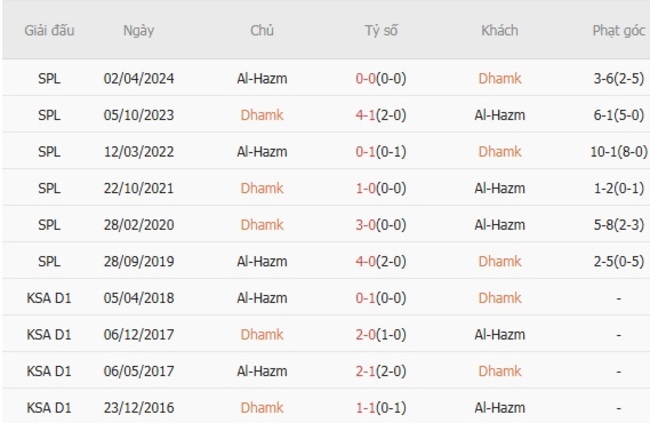Open the 10-1 corner stats for 12/03/2022

click(619, 152)
